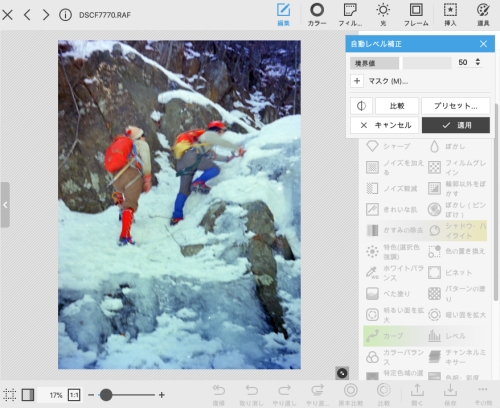The height and width of the screenshot is (408, 500).
Task: Open the 挿入 (Insert) tab
Action: pyautogui.click(x=450, y=14)
